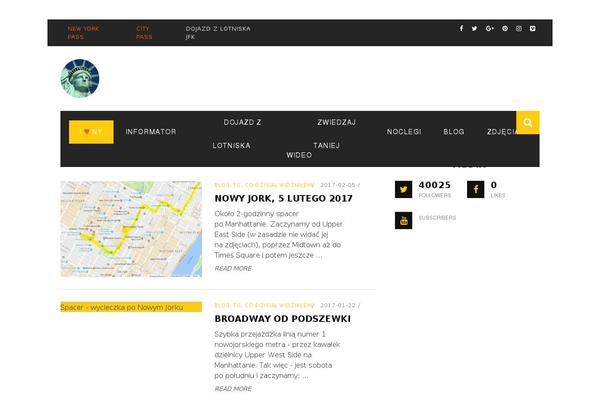Viewport: 600px width, 400px height.
Task: Open the post title BROADWAY OD PODSZEWKI
Action: (282, 318)
